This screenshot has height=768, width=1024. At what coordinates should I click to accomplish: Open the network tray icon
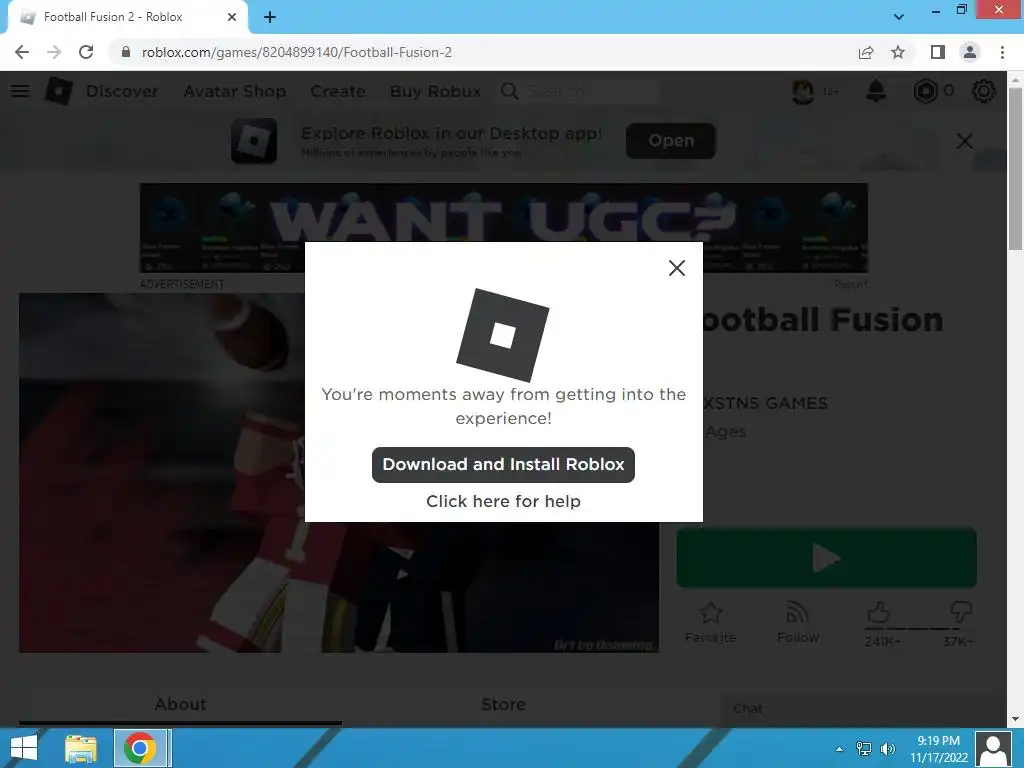[863, 748]
